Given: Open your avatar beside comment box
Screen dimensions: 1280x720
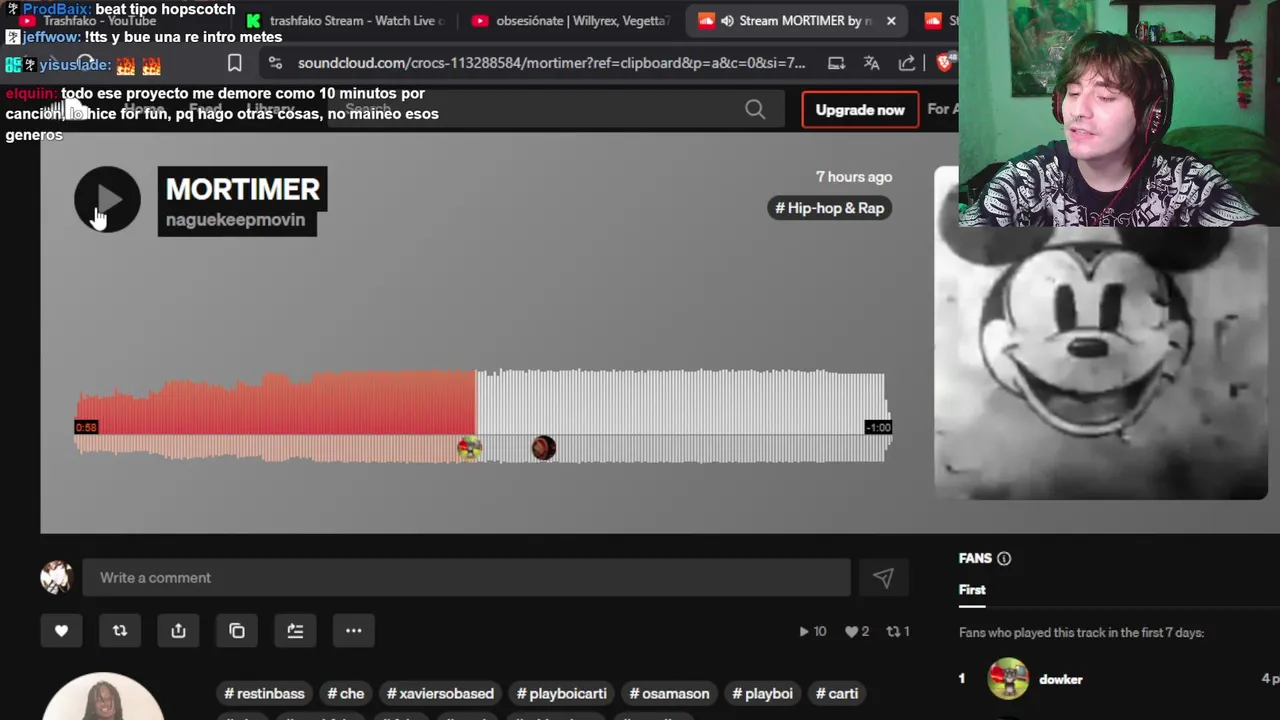Looking at the screenshot, I should coord(56,577).
